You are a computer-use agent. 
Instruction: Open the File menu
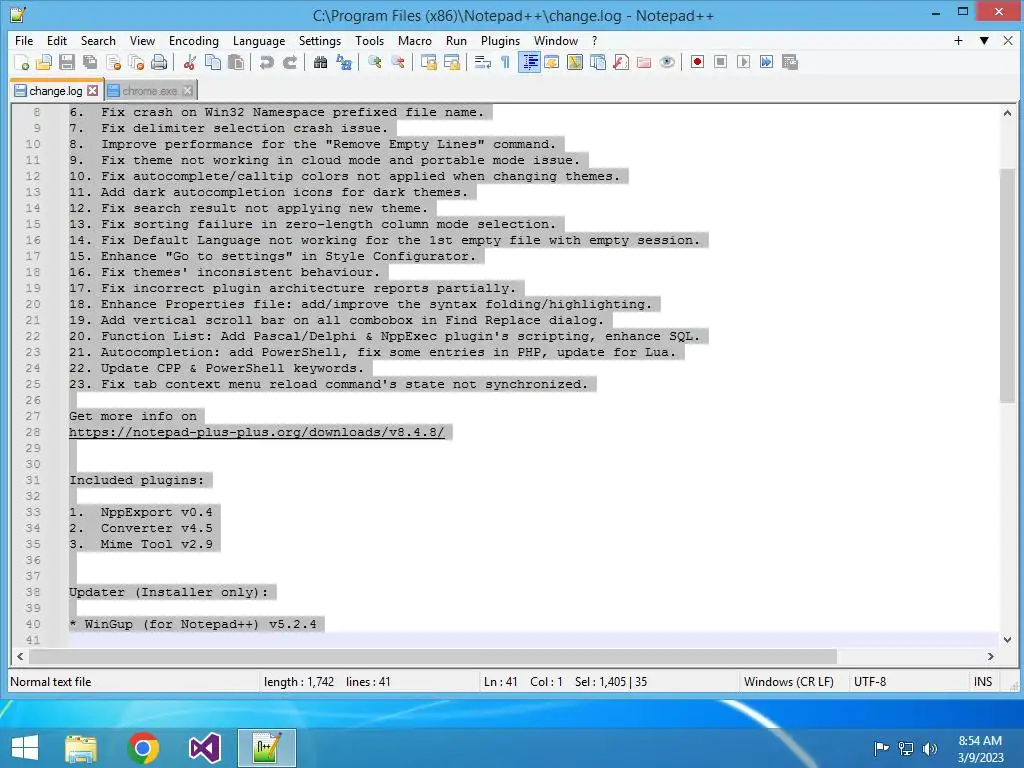click(24, 40)
